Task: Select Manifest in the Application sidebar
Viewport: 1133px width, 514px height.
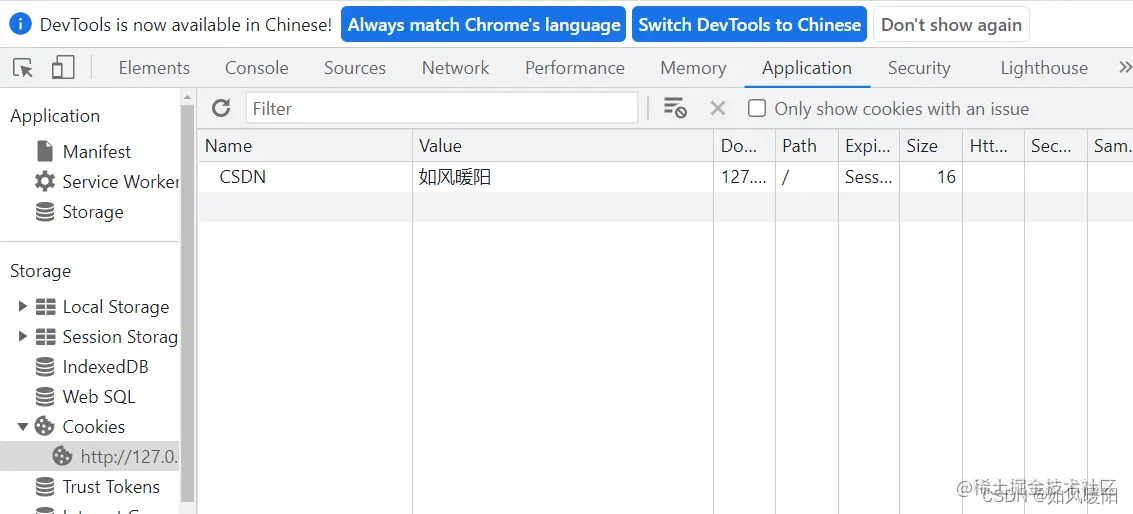Action: 97,151
